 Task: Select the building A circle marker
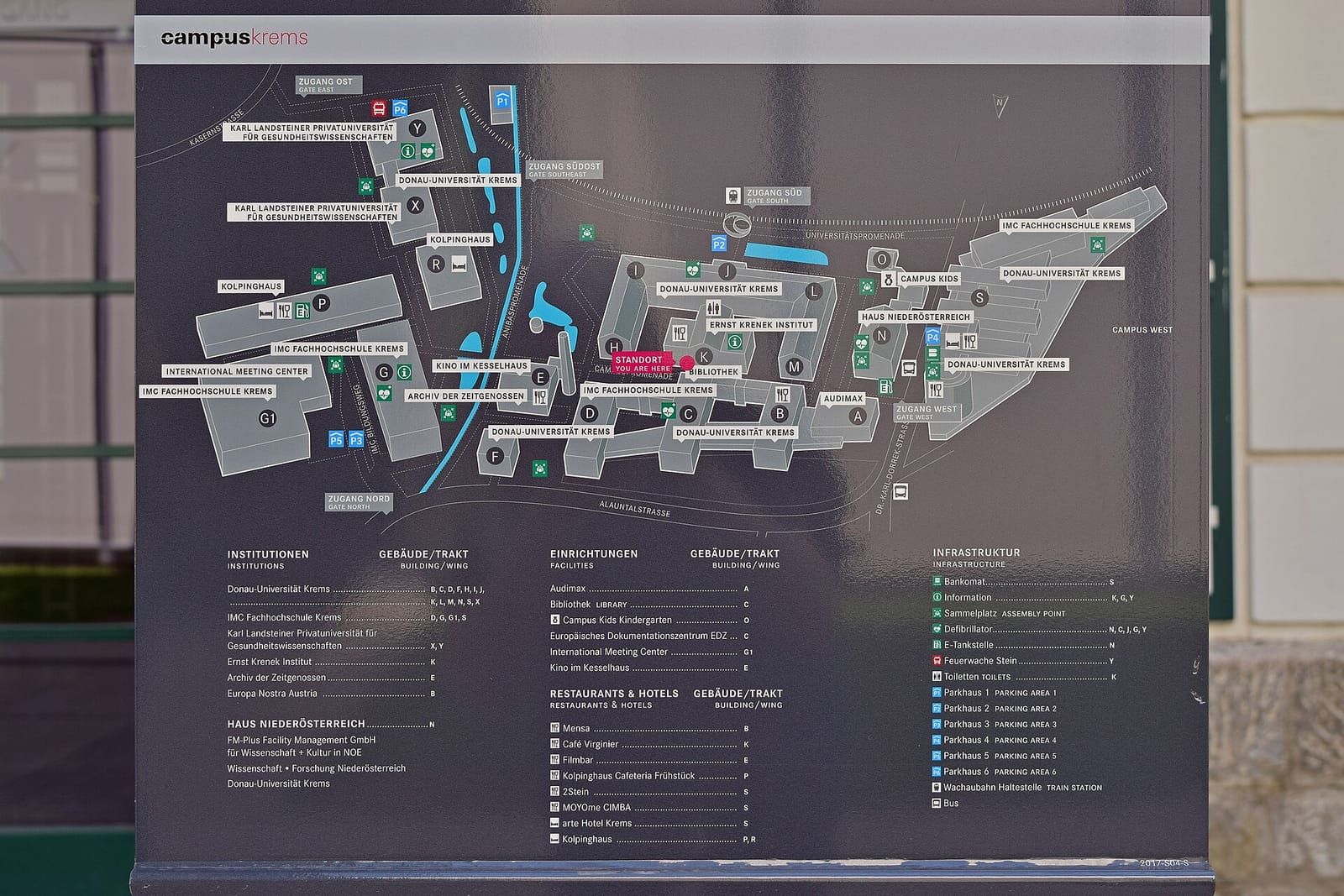(858, 416)
